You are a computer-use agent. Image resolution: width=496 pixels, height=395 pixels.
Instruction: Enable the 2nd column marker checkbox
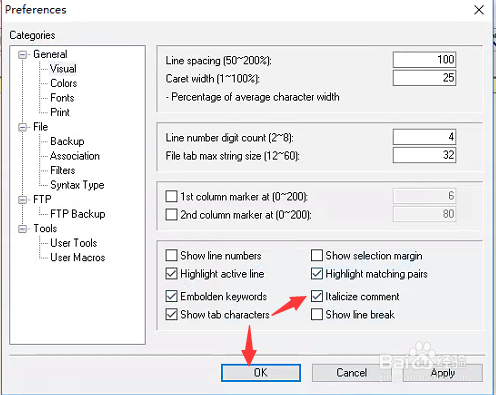pos(171,214)
